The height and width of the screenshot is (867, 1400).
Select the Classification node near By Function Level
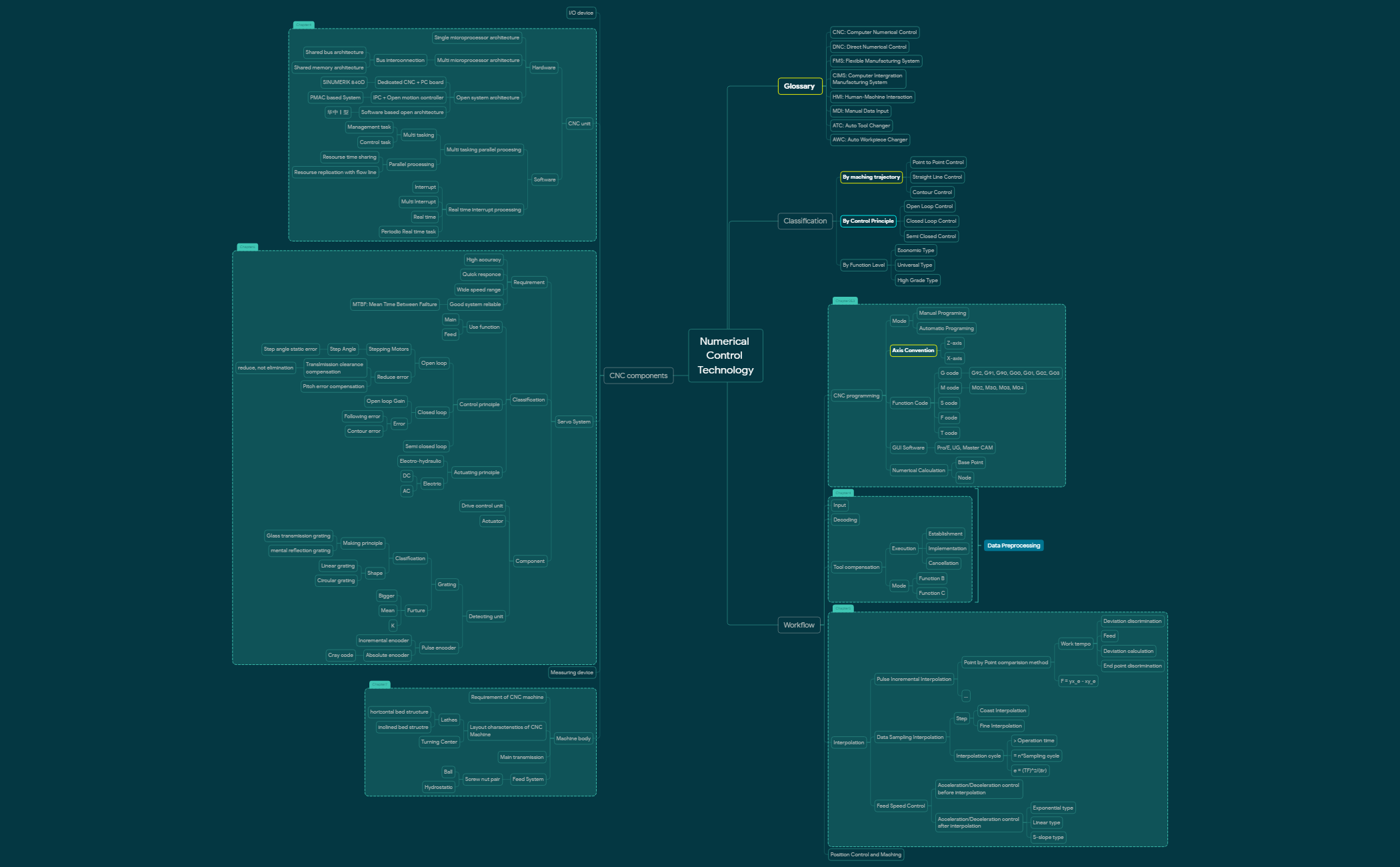(x=805, y=221)
